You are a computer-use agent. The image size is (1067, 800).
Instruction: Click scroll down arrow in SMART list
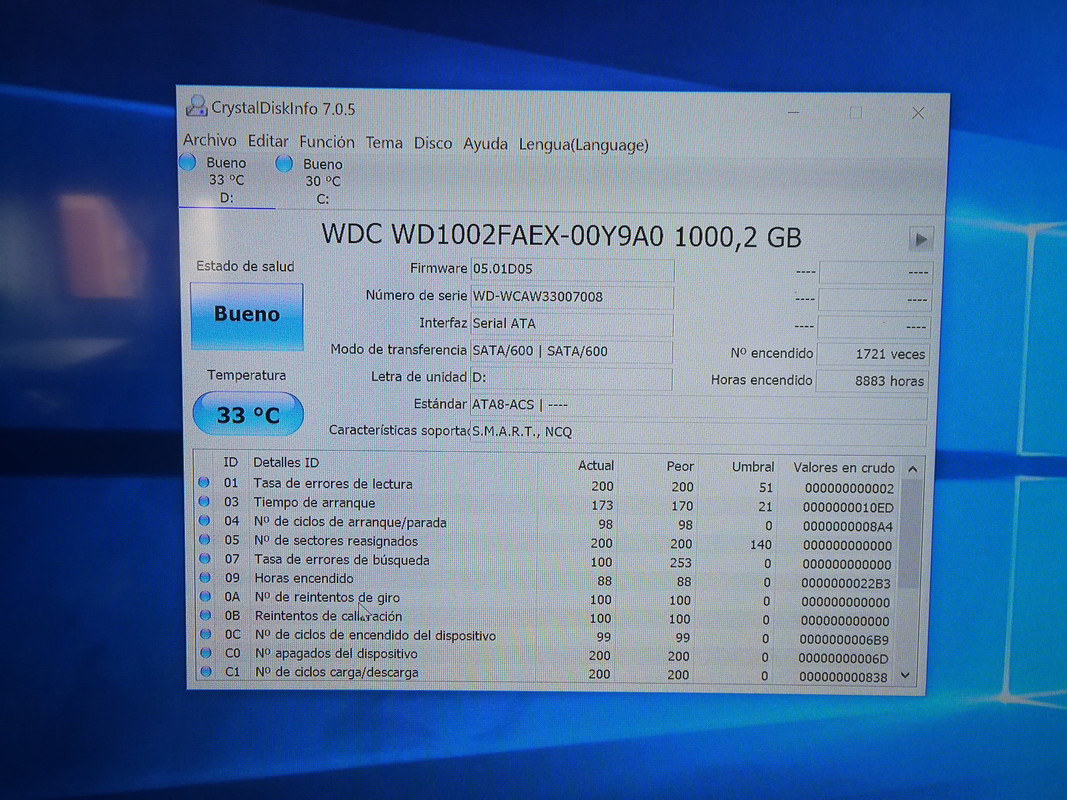coord(906,676)
